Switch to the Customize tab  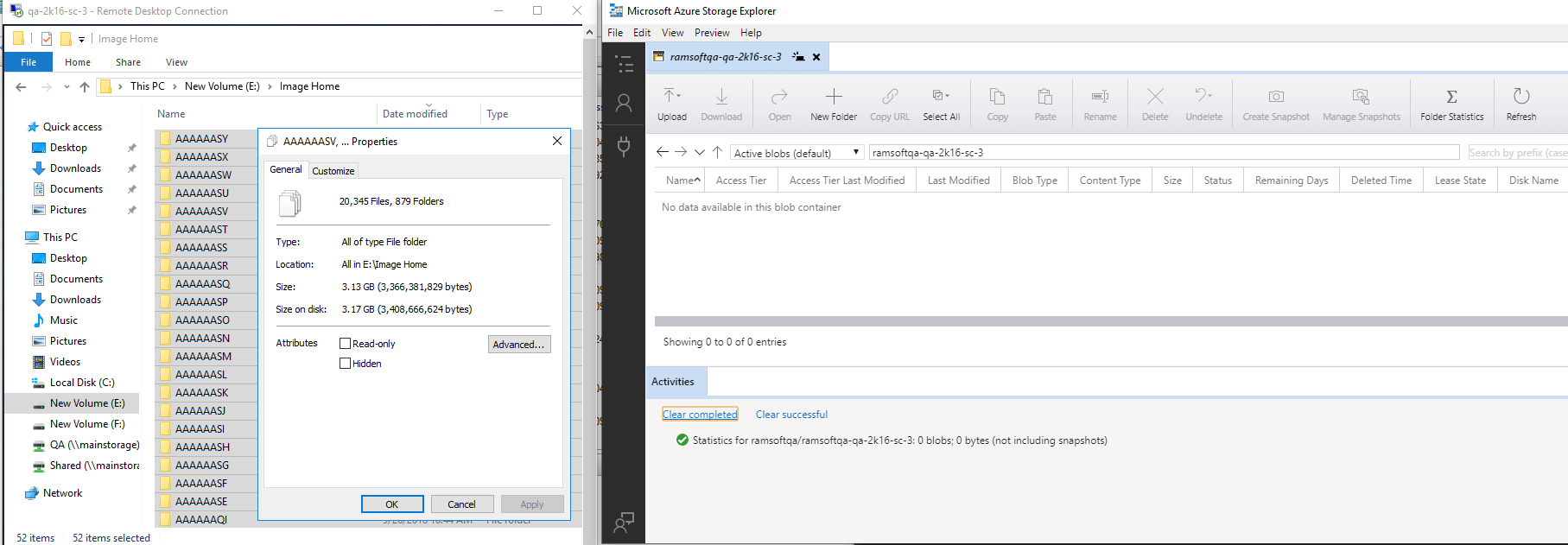(333, 171)
